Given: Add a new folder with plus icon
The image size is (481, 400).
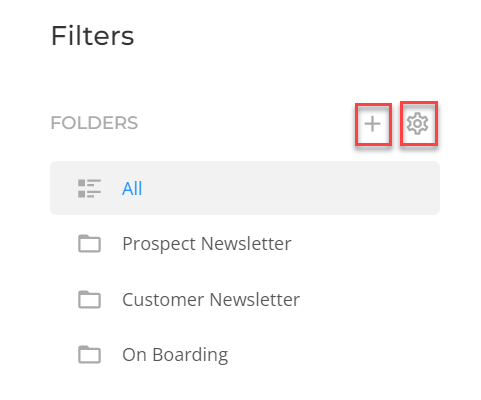Looking at the screenshot, I should [x=372, y=124].
